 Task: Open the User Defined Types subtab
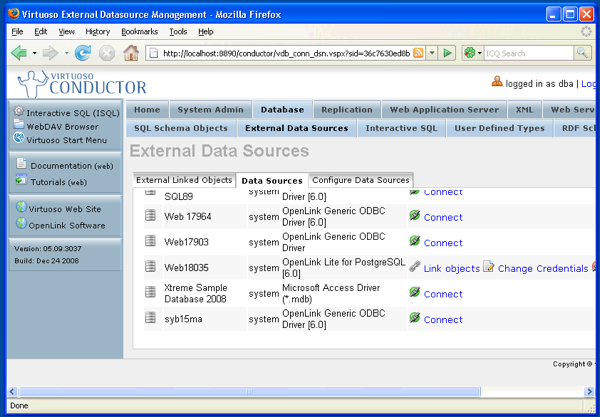point(499,128)
